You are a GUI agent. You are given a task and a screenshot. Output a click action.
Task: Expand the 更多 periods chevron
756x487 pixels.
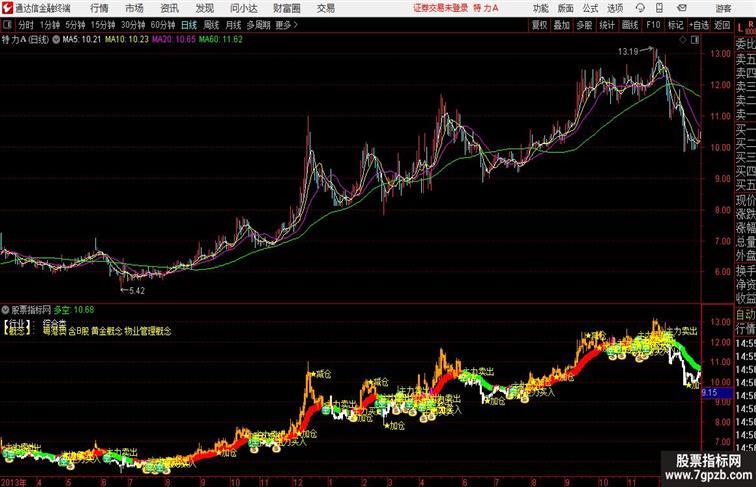point(286,25)
